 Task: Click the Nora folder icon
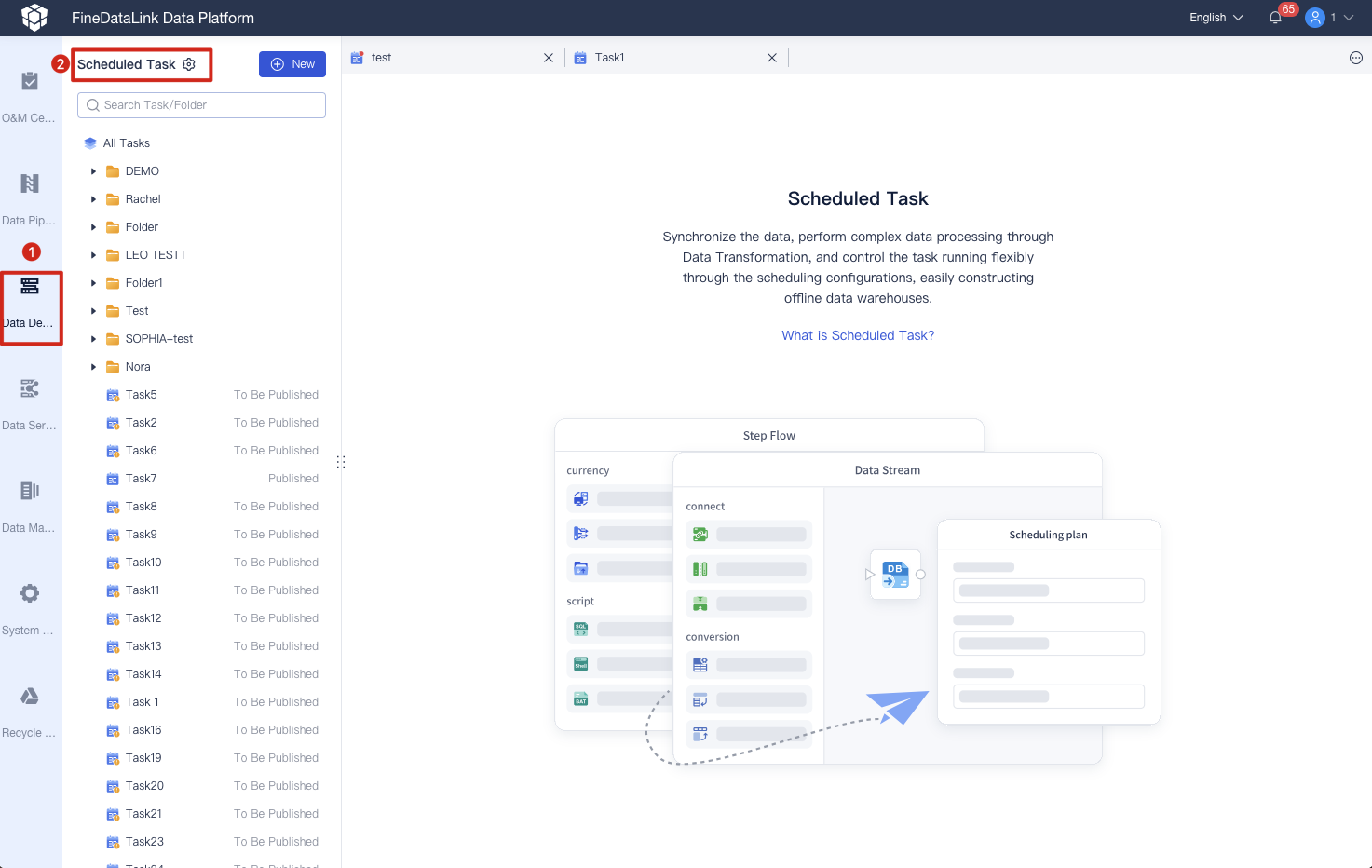coord(113,367)
